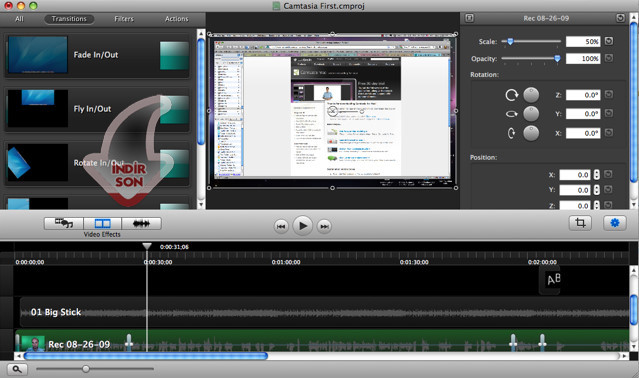
Task: Click the Position X stepper arrows
Action: point(597,175)
